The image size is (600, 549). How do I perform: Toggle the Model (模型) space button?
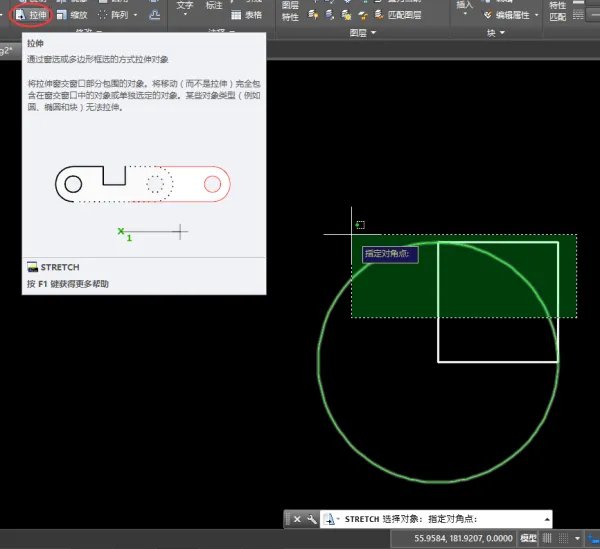click(528, 538)
